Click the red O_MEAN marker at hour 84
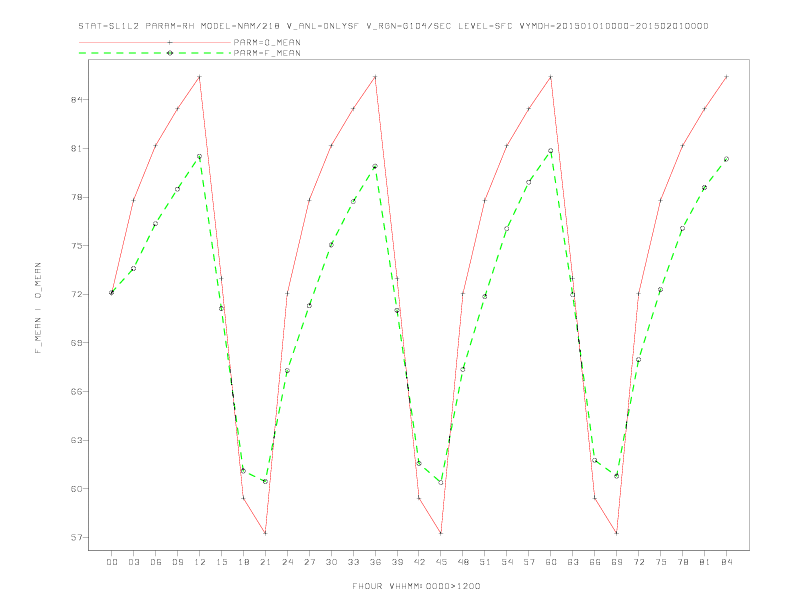The width and height of the screenshot is (792, 612). point(726,77)
